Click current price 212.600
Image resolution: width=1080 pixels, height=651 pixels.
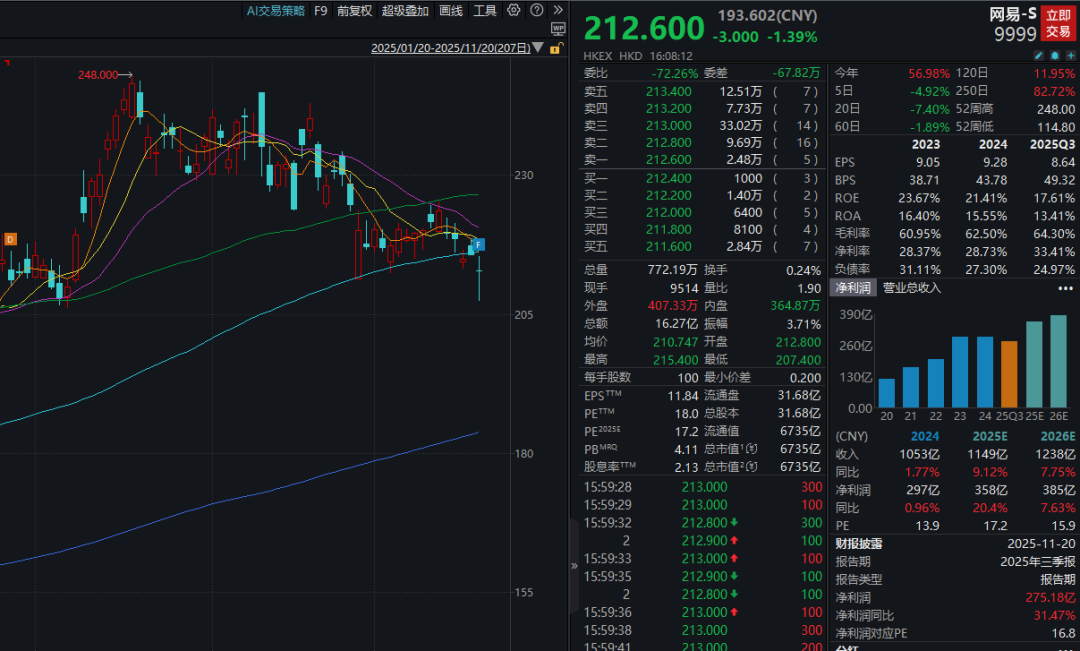coord(645,29)
